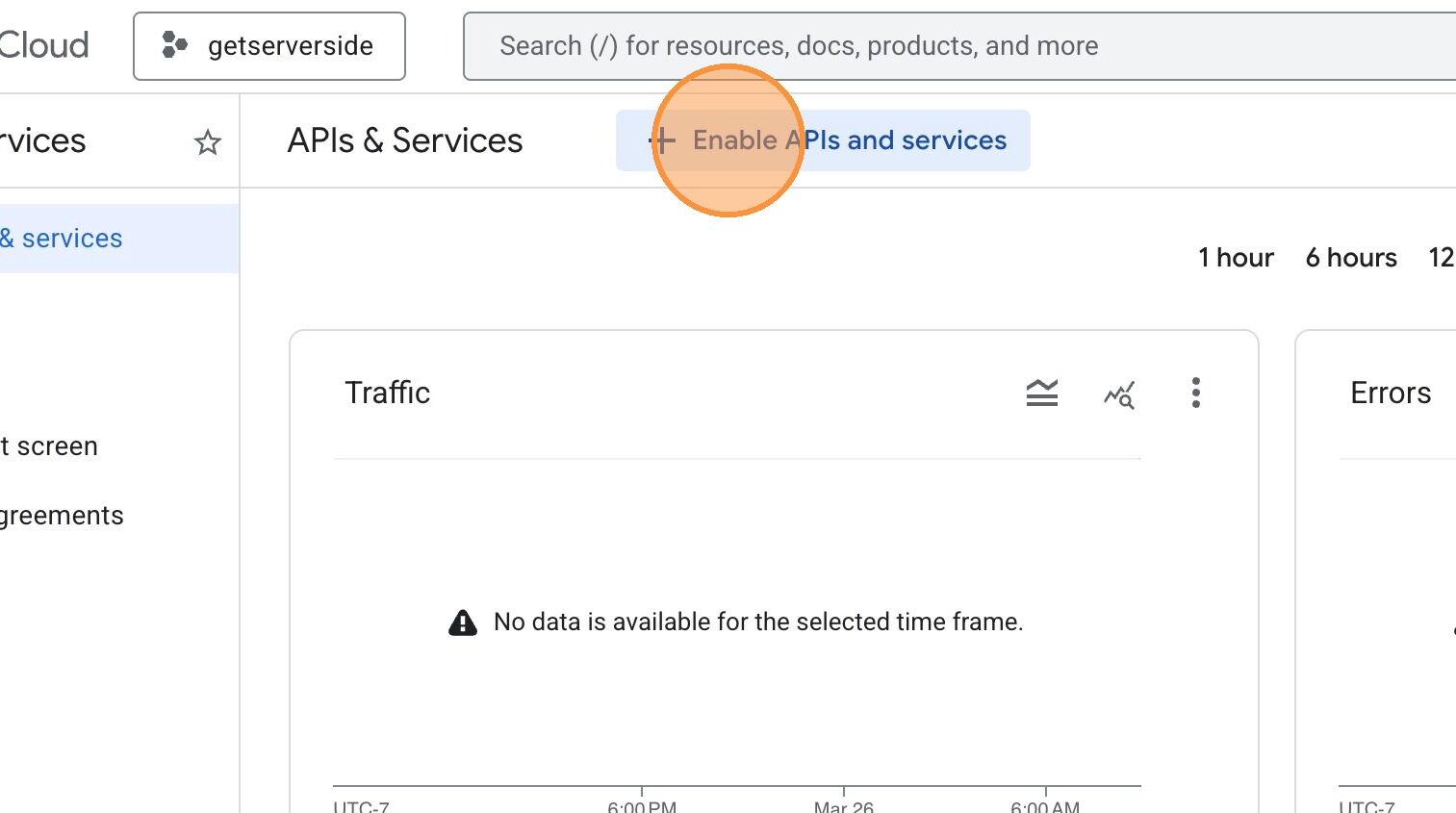Select the 6 hours time range
Image resolution: width=1456 pixels, height=813 pixels.
pyautogui.click(x=1351, y=257)
